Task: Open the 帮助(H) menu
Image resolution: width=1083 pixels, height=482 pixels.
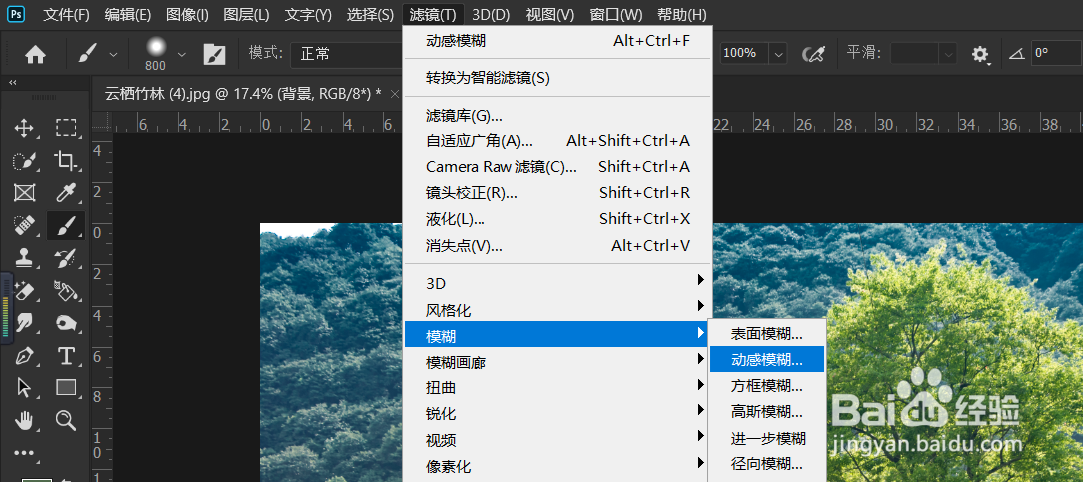Action: click(682, 15)
